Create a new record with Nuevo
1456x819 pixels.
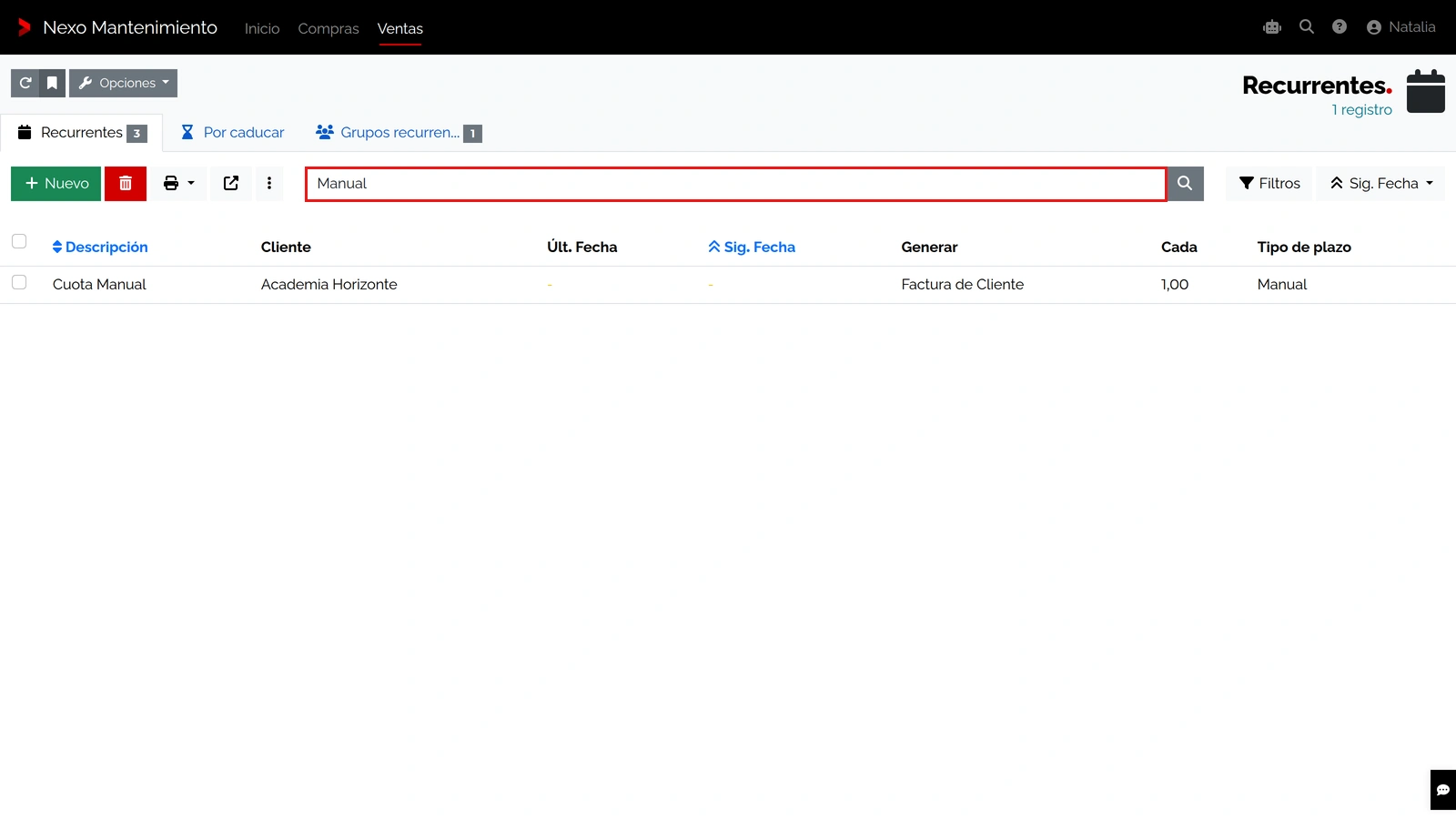point(56,184)
